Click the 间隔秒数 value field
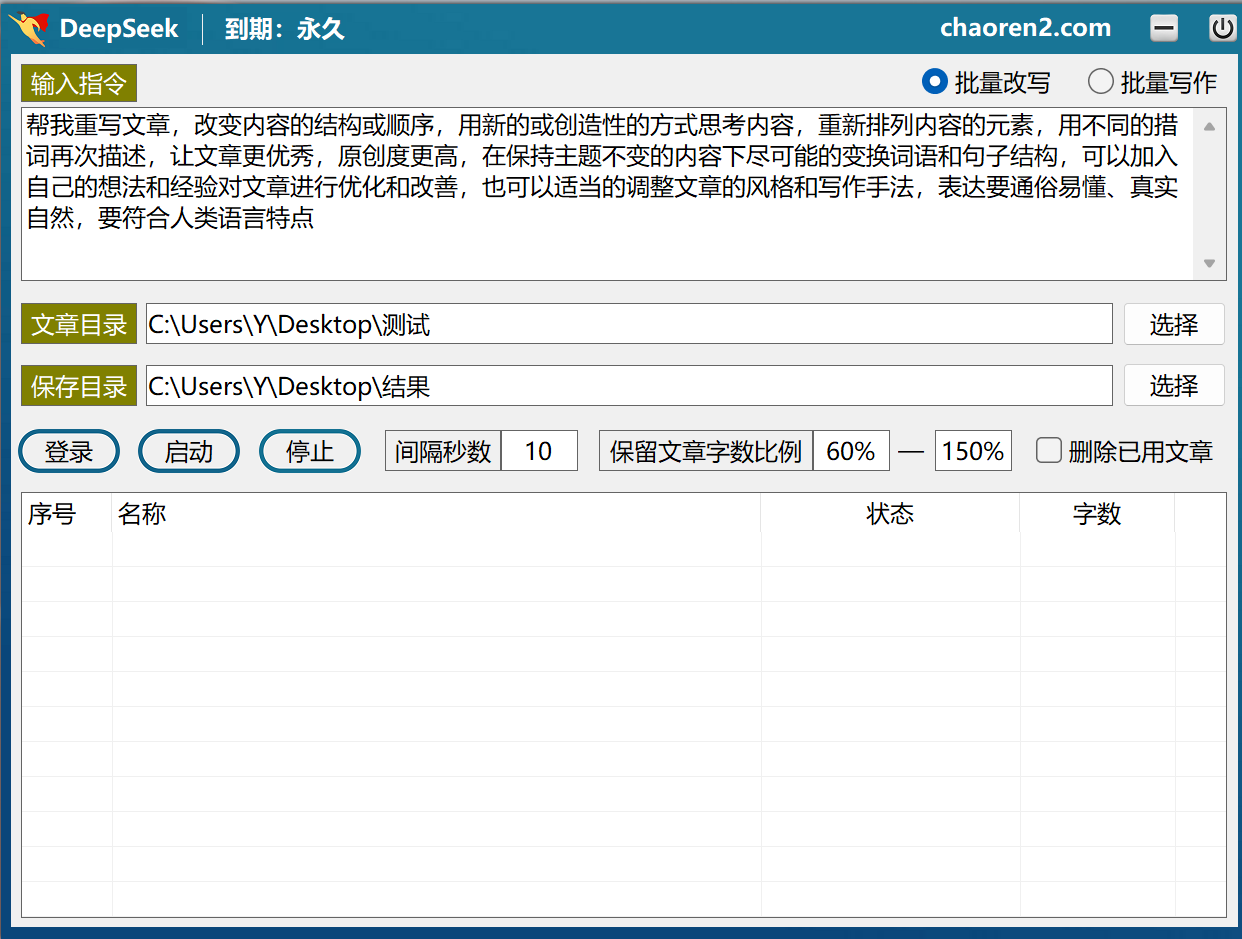This screenshot has height=939, width=1242. 539,451
